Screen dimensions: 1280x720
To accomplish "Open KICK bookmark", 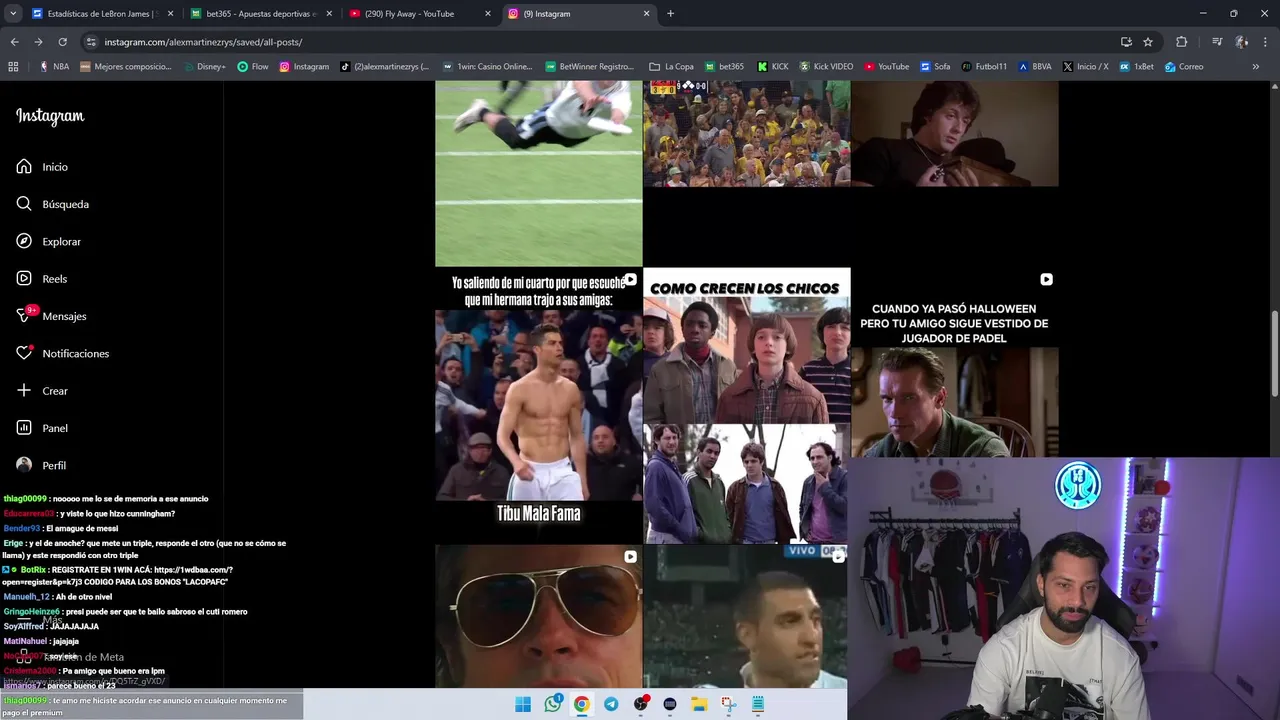I will [773, 67].
